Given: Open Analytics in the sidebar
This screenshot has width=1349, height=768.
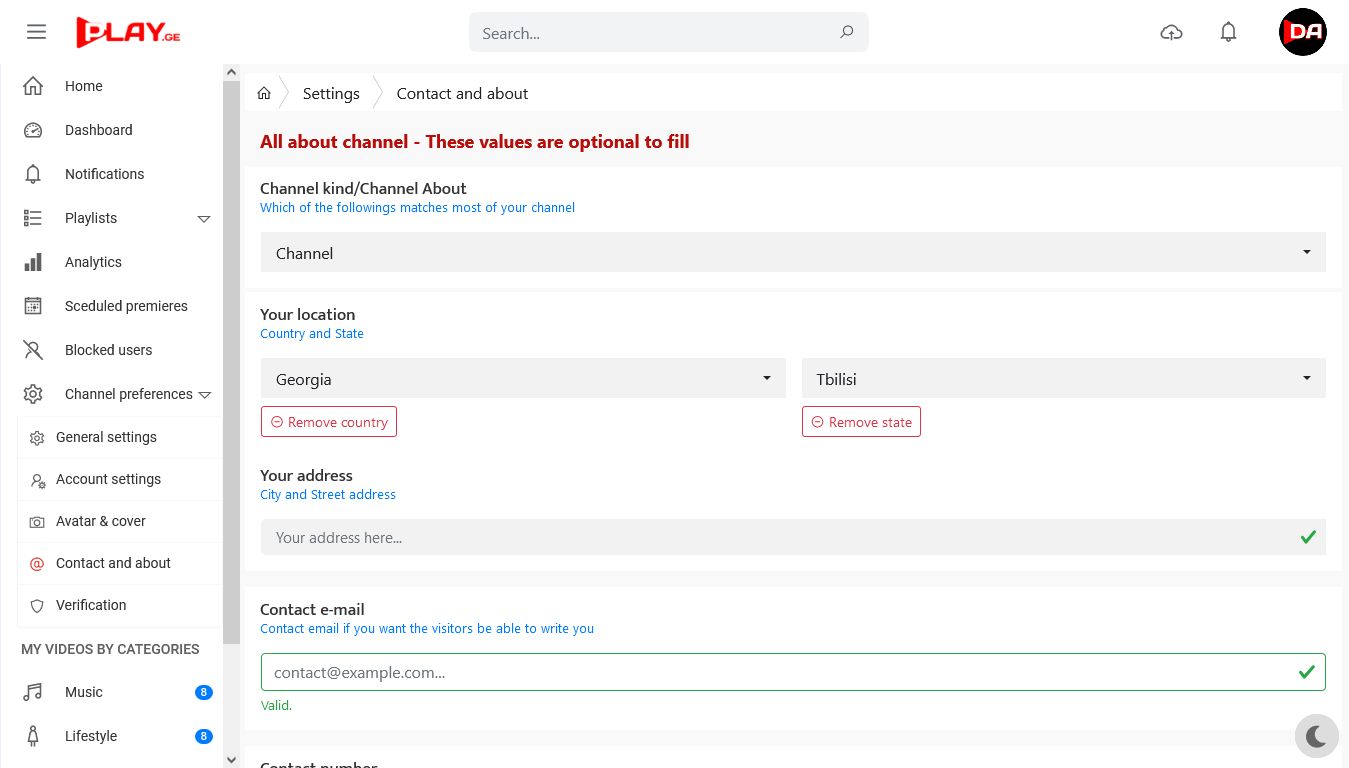Looking at the screenshot, I should [93, 262].
